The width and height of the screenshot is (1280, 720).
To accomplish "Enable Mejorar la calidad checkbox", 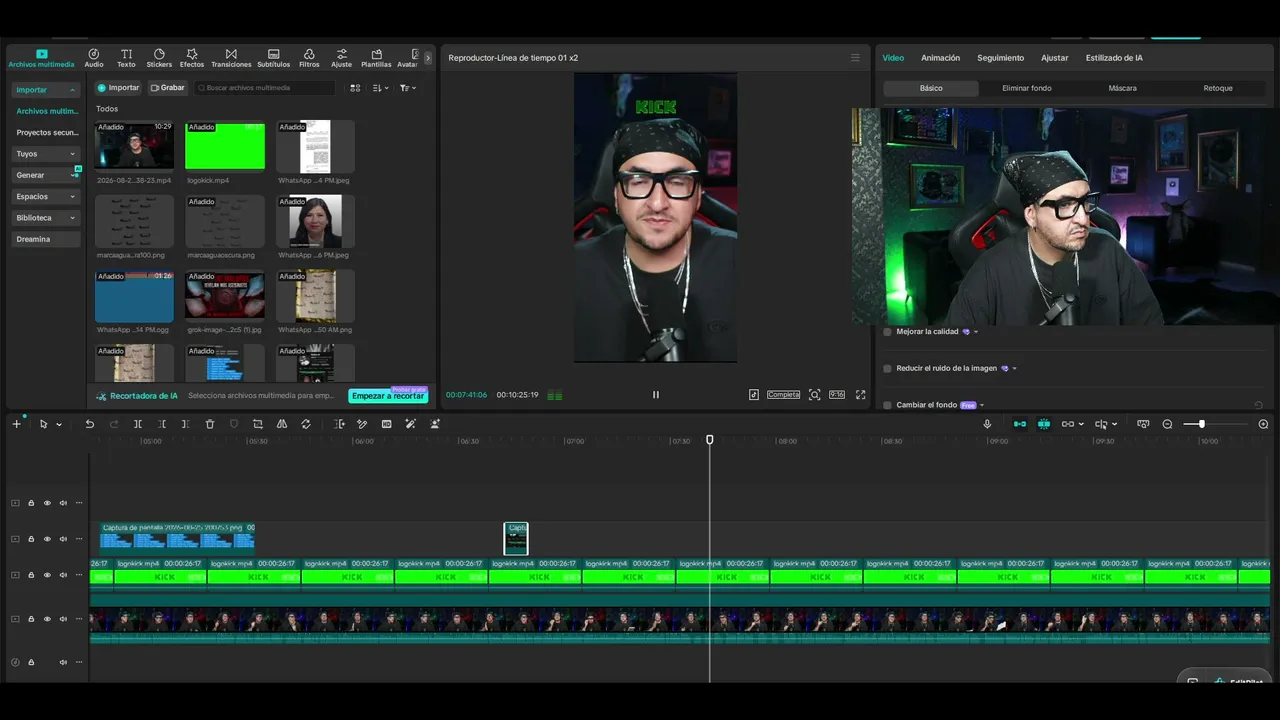I will click(887, 332).
